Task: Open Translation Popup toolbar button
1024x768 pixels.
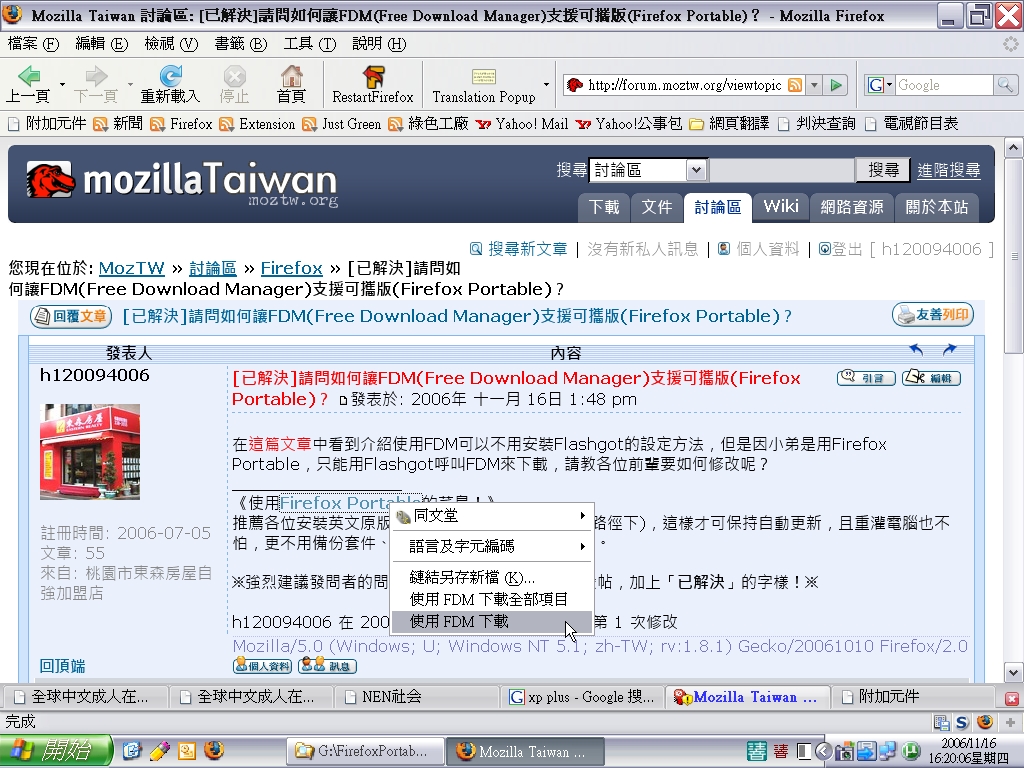Action: (483, 84)
